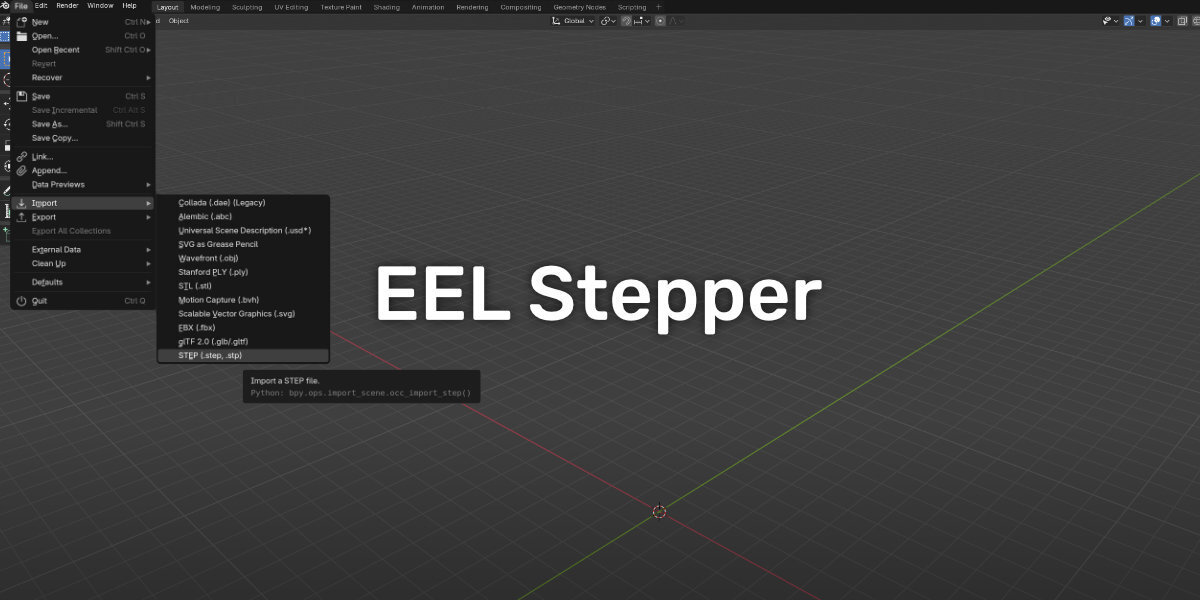Choose Open... in the File menu

[x=83, y=36]
